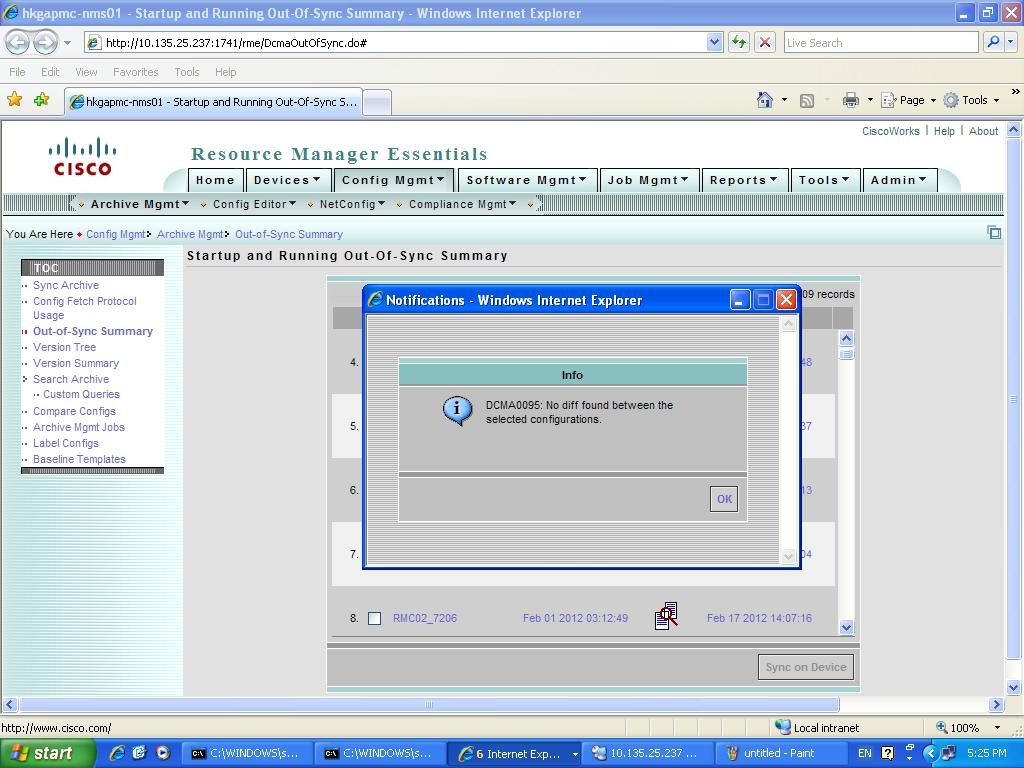The image size is (1024, 768).
Task: Click the About link at top right
Action: click(x=984, y=131)
